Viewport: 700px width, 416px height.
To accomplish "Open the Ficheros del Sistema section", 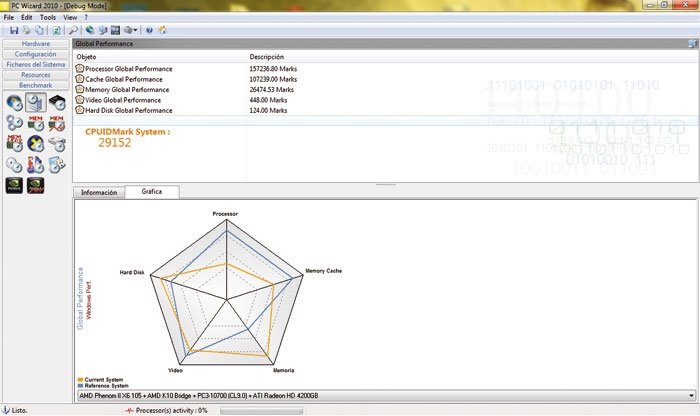I will [36, 64].
